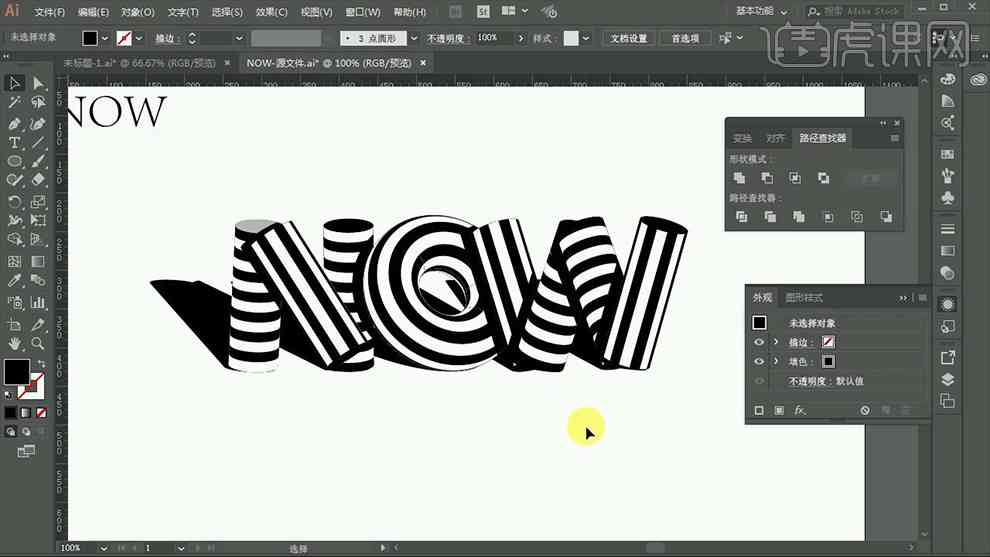Select the Scale tool
The height and width of the screenshot is (557, 990).
(x=38, y=201)
